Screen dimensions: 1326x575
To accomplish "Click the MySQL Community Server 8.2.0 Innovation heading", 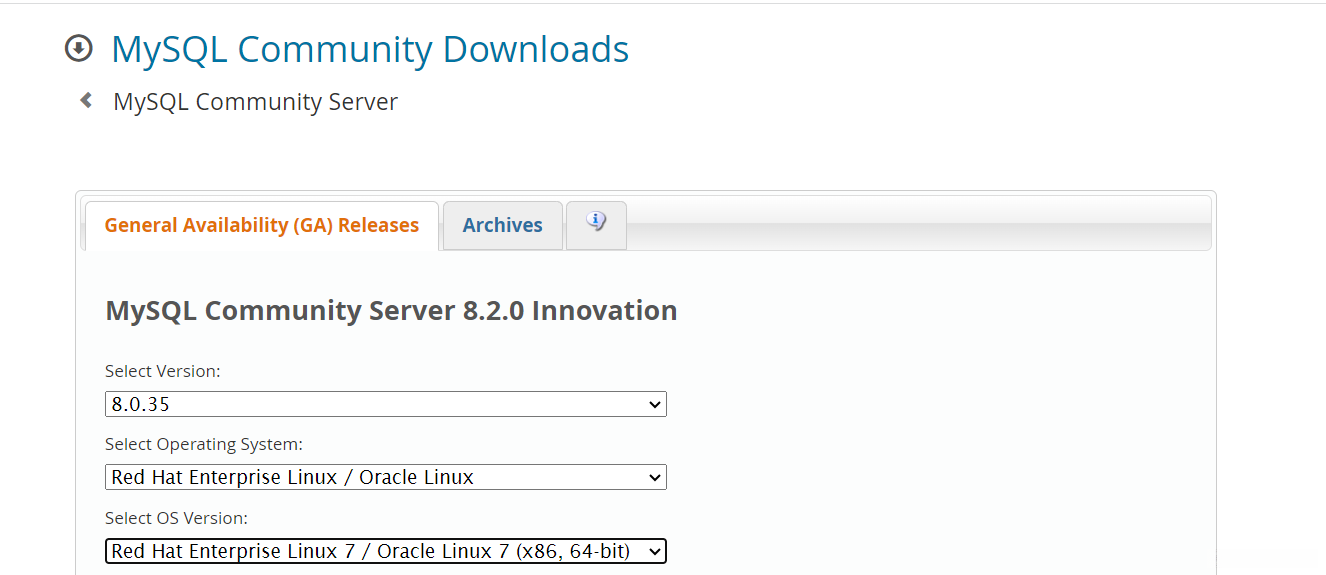I will click(391, 311).
